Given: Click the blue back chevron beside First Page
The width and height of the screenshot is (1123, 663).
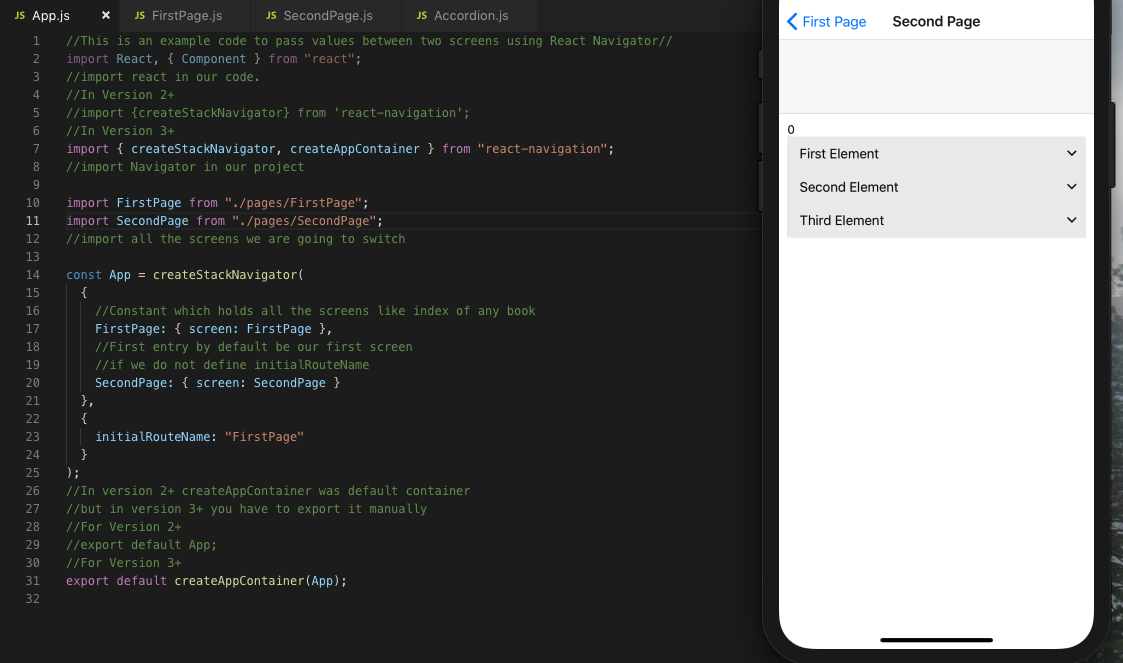Looking at the screenshot, I should coord(791,21).
